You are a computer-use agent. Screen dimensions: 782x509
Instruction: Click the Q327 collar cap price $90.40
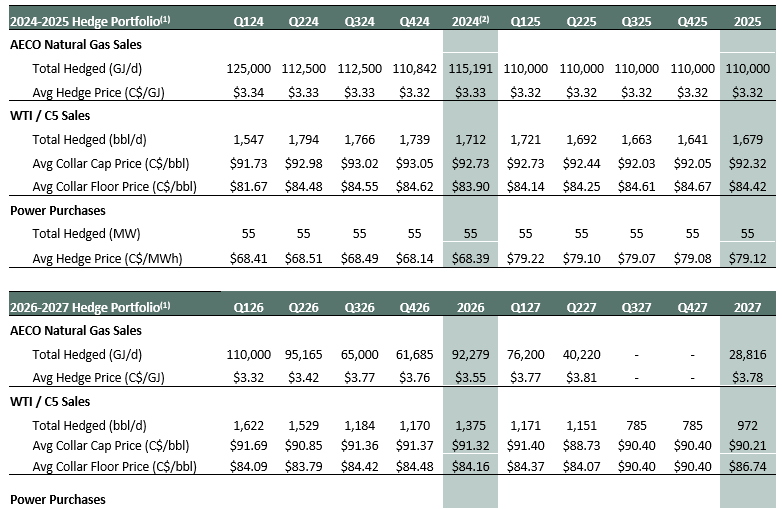pyautogui.click(x=636, y=446)
